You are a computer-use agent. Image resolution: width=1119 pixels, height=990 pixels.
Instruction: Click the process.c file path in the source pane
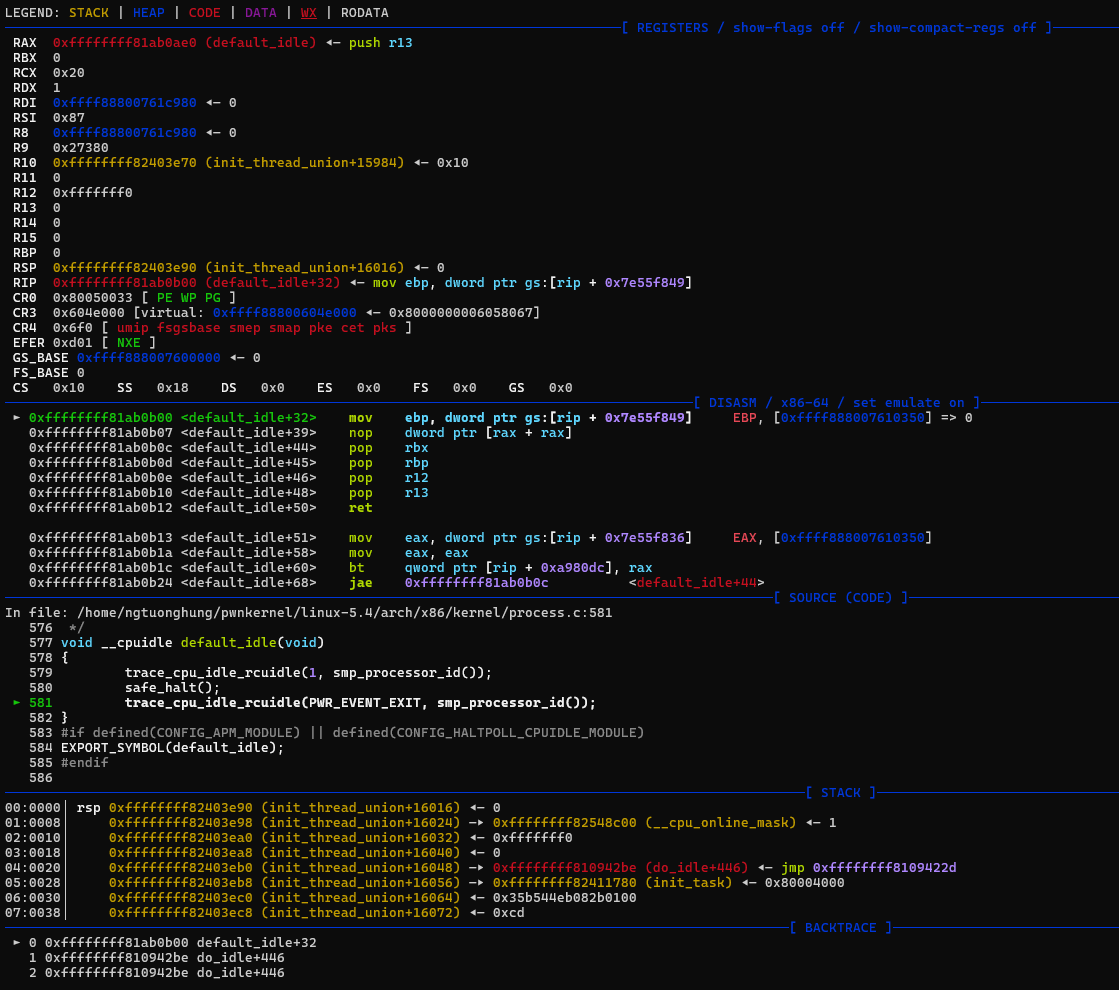340,613
